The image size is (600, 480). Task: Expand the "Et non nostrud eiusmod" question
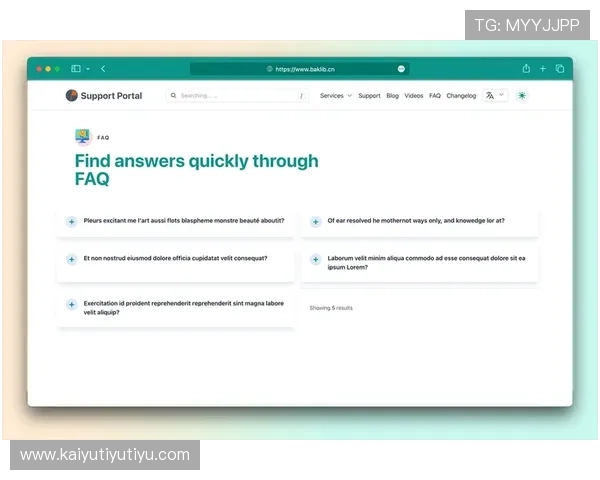[72, 259]
